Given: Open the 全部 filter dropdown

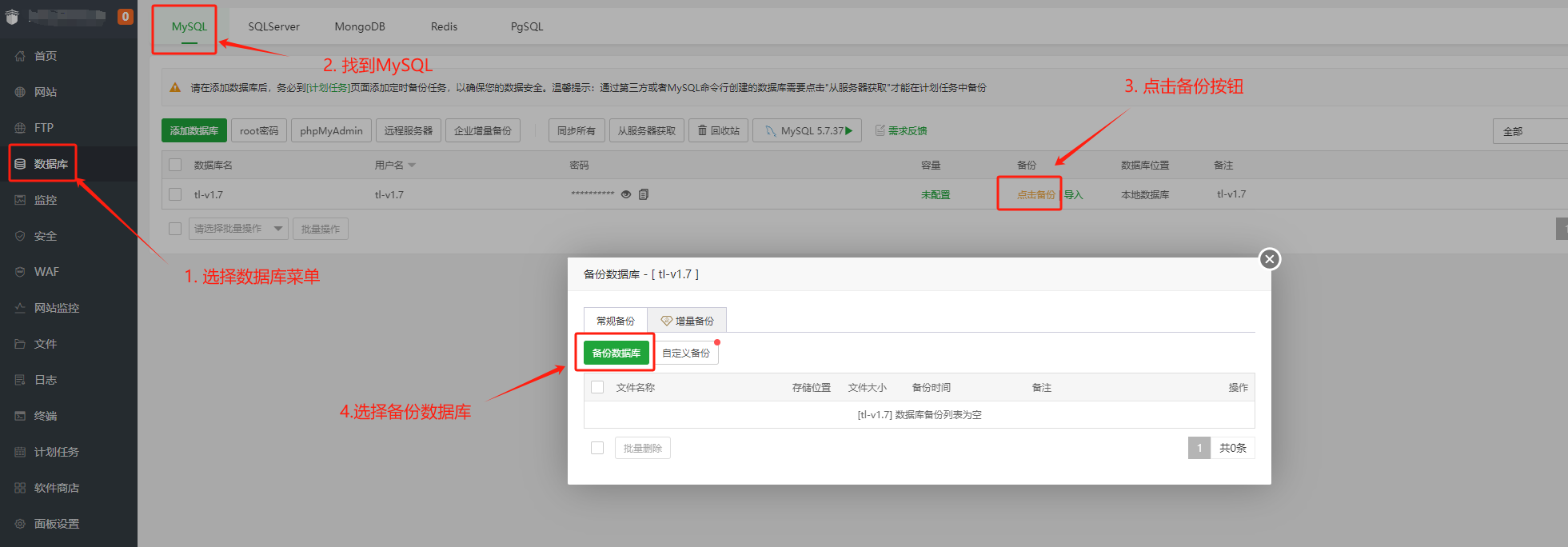Looking at the screenshot, I should coord(1529,131).
